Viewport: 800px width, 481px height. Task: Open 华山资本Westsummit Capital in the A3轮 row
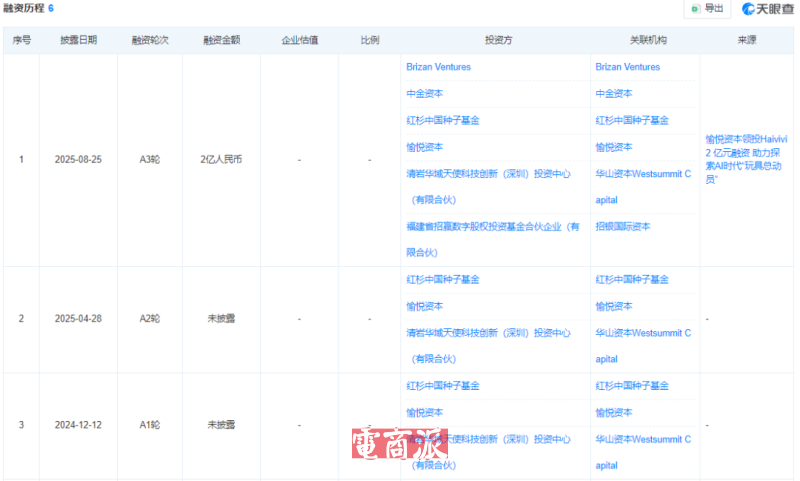click(642, 173)
